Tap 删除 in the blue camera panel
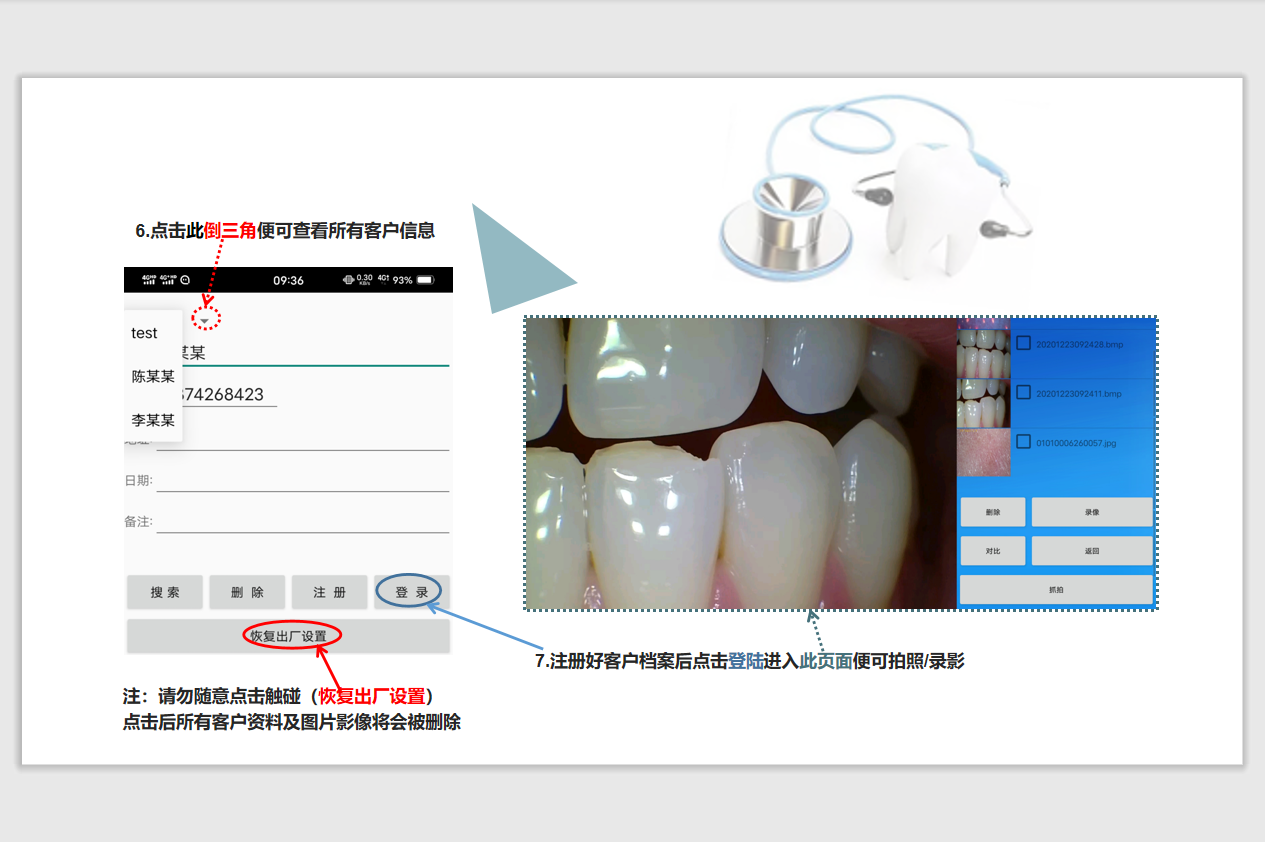The image size is (1265, 842). (x=993, y=512)
